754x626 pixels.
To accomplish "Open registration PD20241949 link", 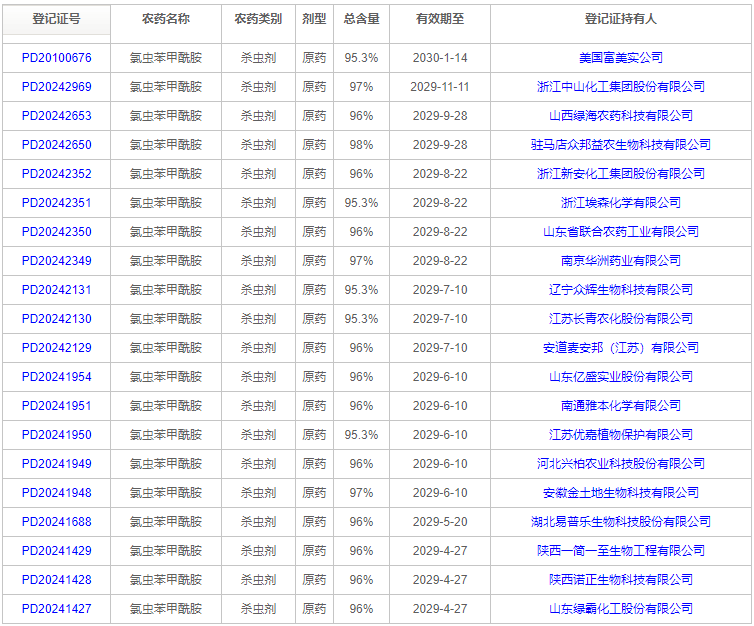I will [57, 464].
